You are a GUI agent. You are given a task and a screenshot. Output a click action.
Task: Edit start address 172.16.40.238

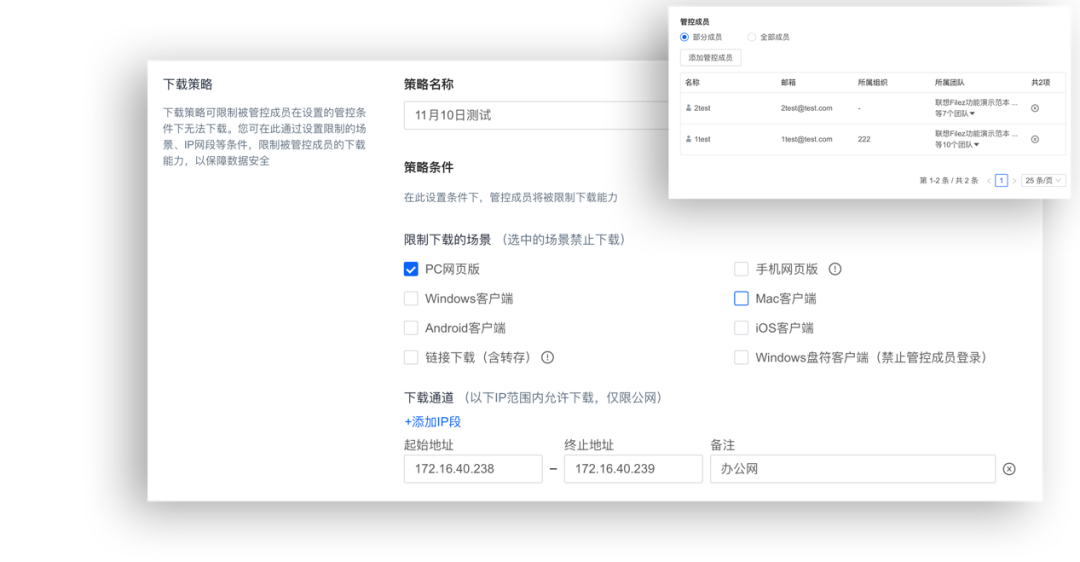click(473, 469)
